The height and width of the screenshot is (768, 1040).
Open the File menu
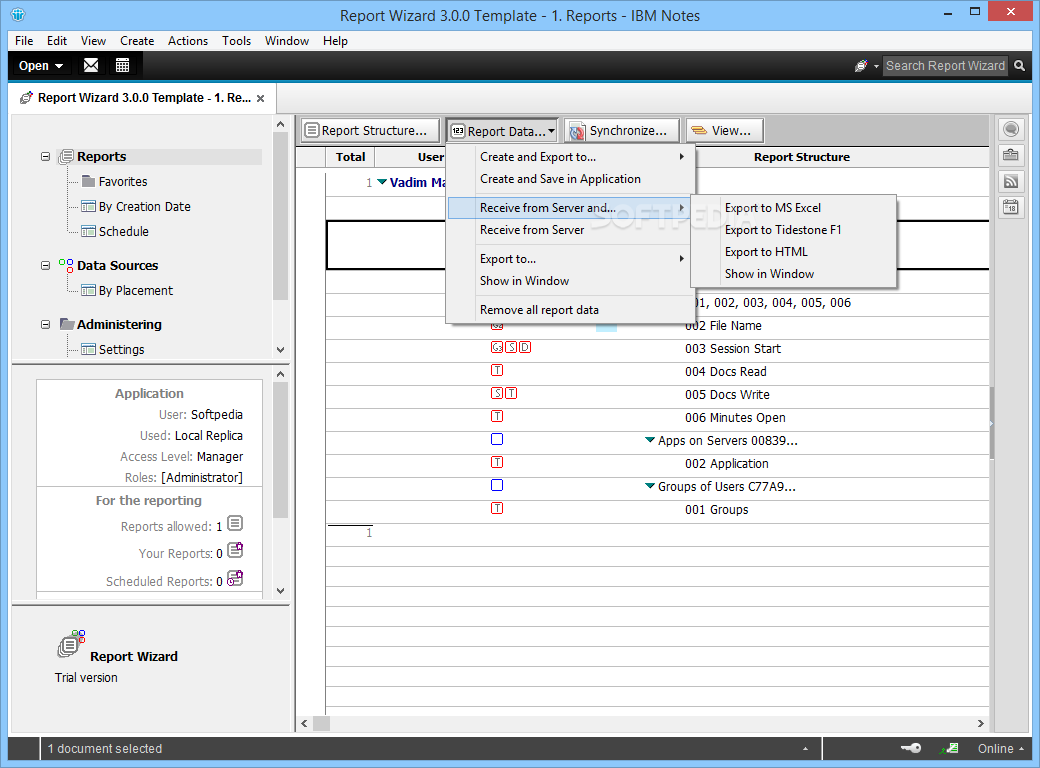(24, 40)
